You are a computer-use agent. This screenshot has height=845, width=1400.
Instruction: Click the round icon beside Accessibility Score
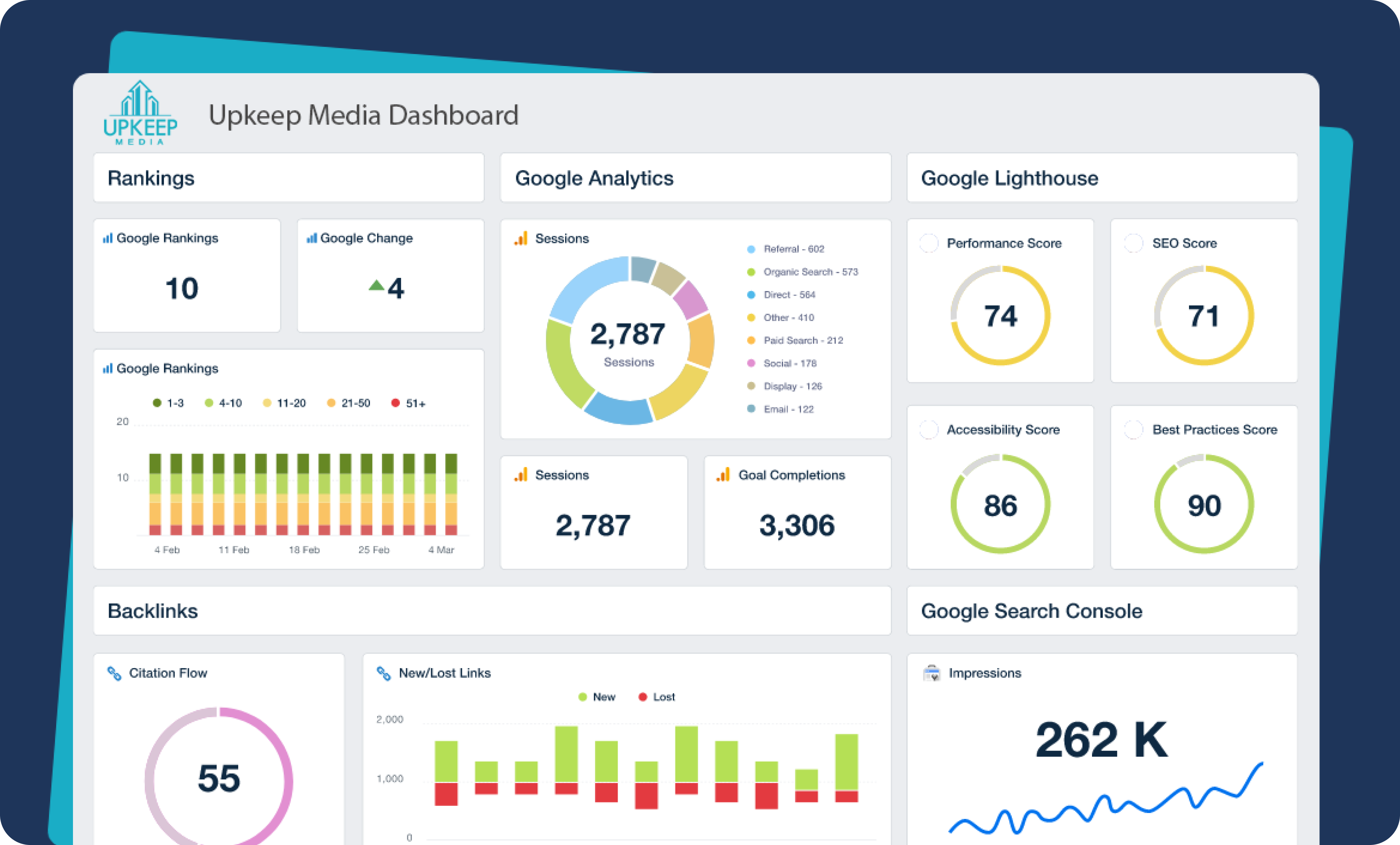929,429
